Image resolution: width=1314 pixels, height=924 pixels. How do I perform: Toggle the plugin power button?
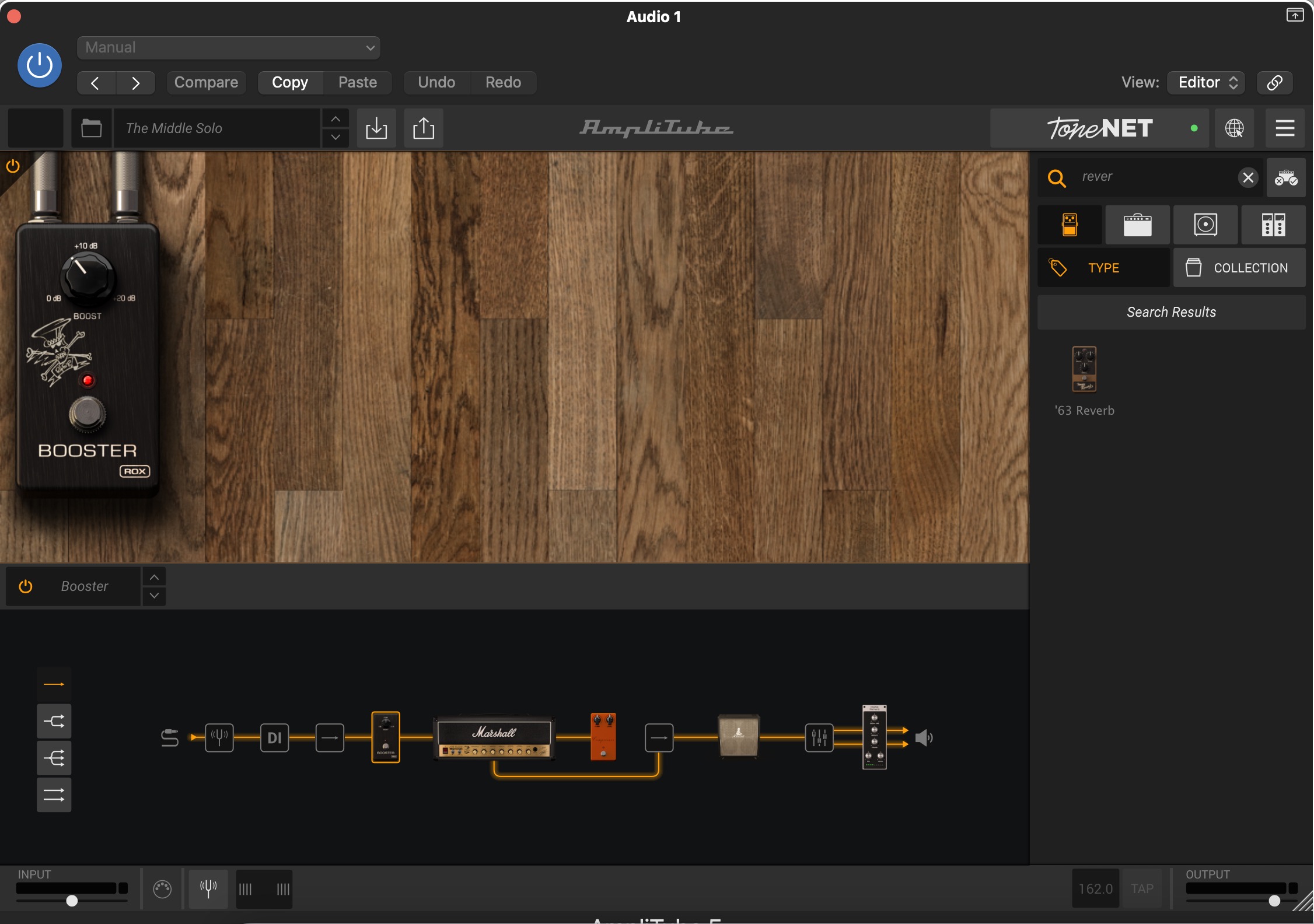[40, 65]
